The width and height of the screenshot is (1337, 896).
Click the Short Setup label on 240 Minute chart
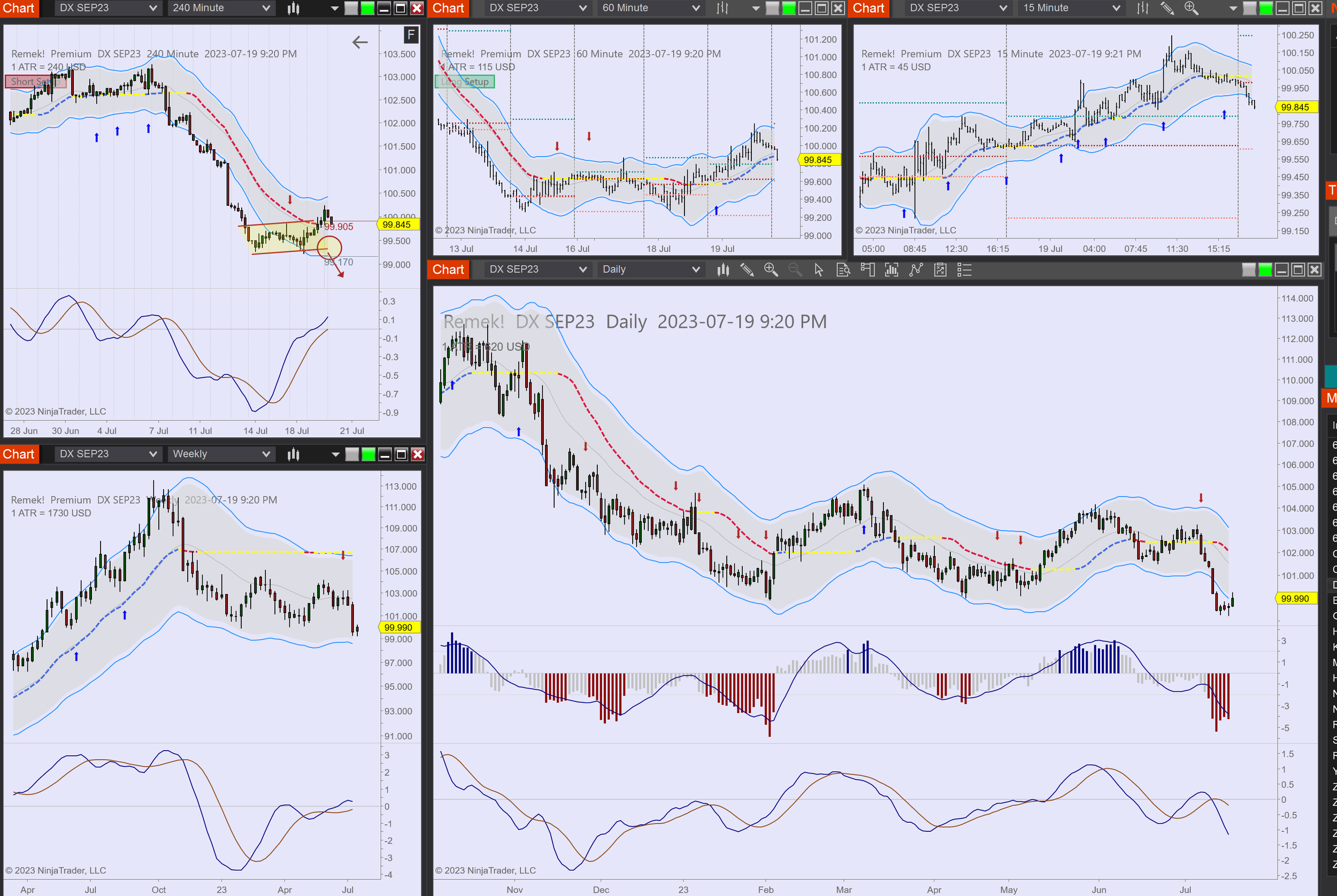click(35, 82)
